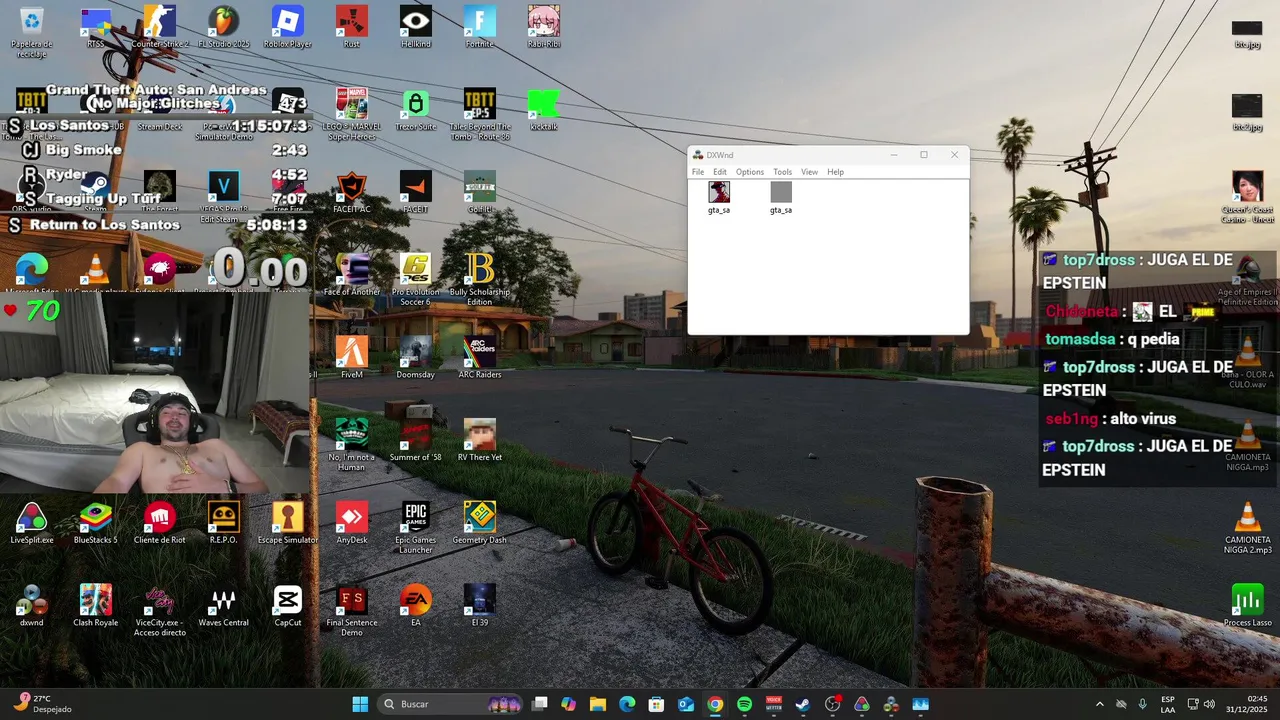The image size is (1280, 720).
Task: Select the Epic Games Launcher shortcut
Action: (x=416, y=529)
